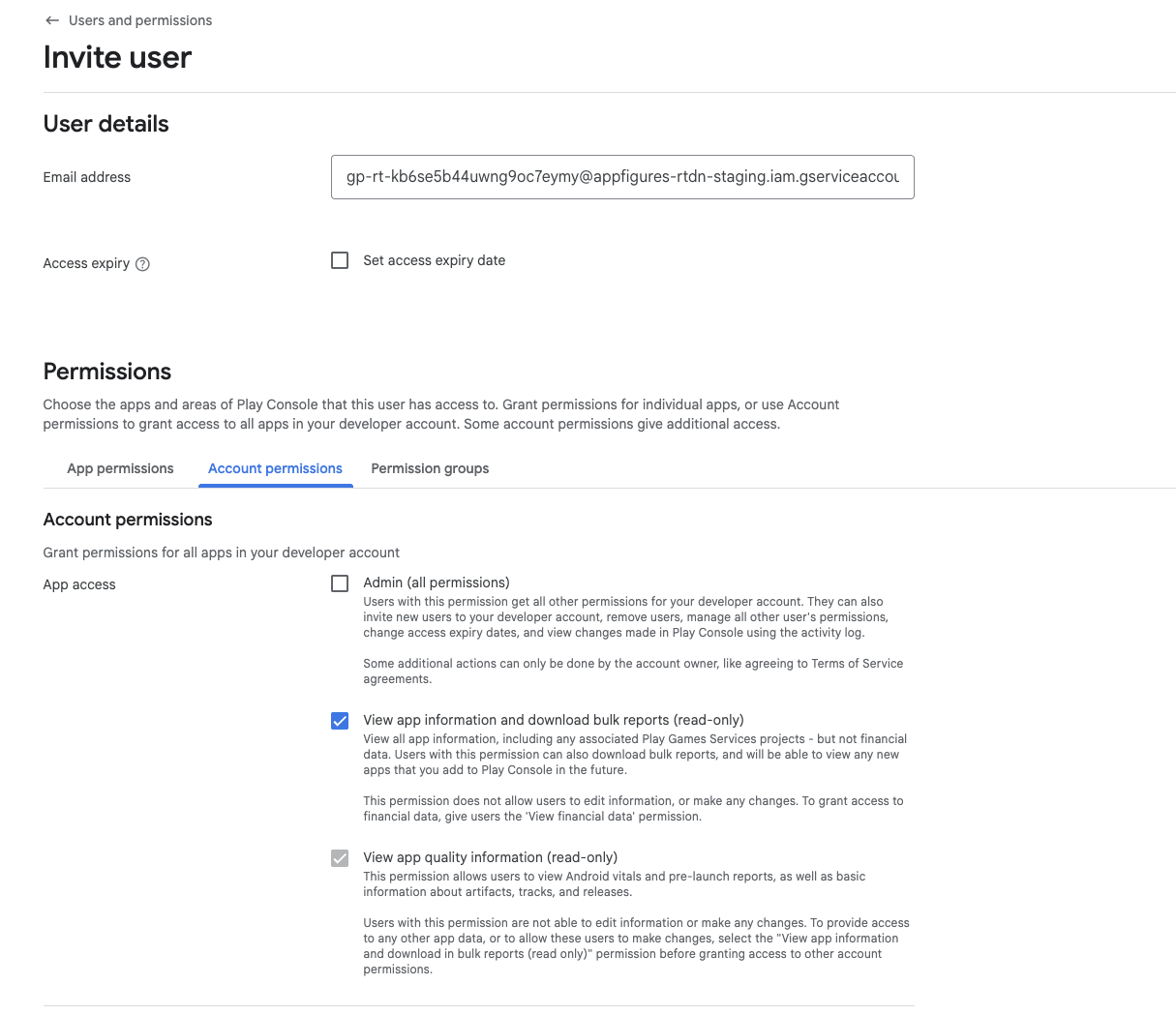Image resolution: width=1176 pixels, height=1015 pixels.
Task: Click the "Email address" field label
Action: 86,177
